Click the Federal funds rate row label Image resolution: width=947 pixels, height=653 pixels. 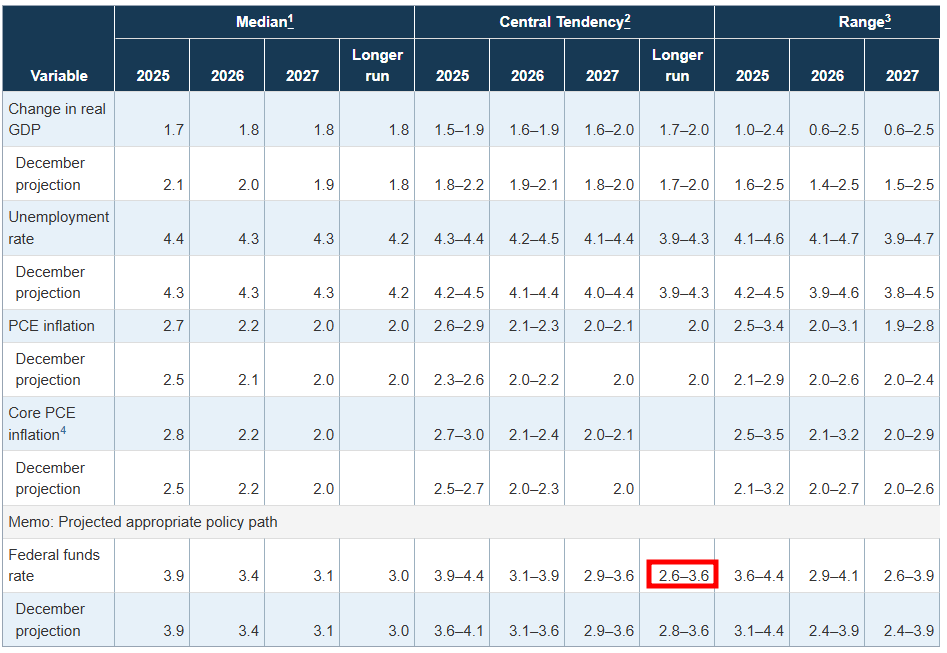pyautogui.click(x=54, y=565)
